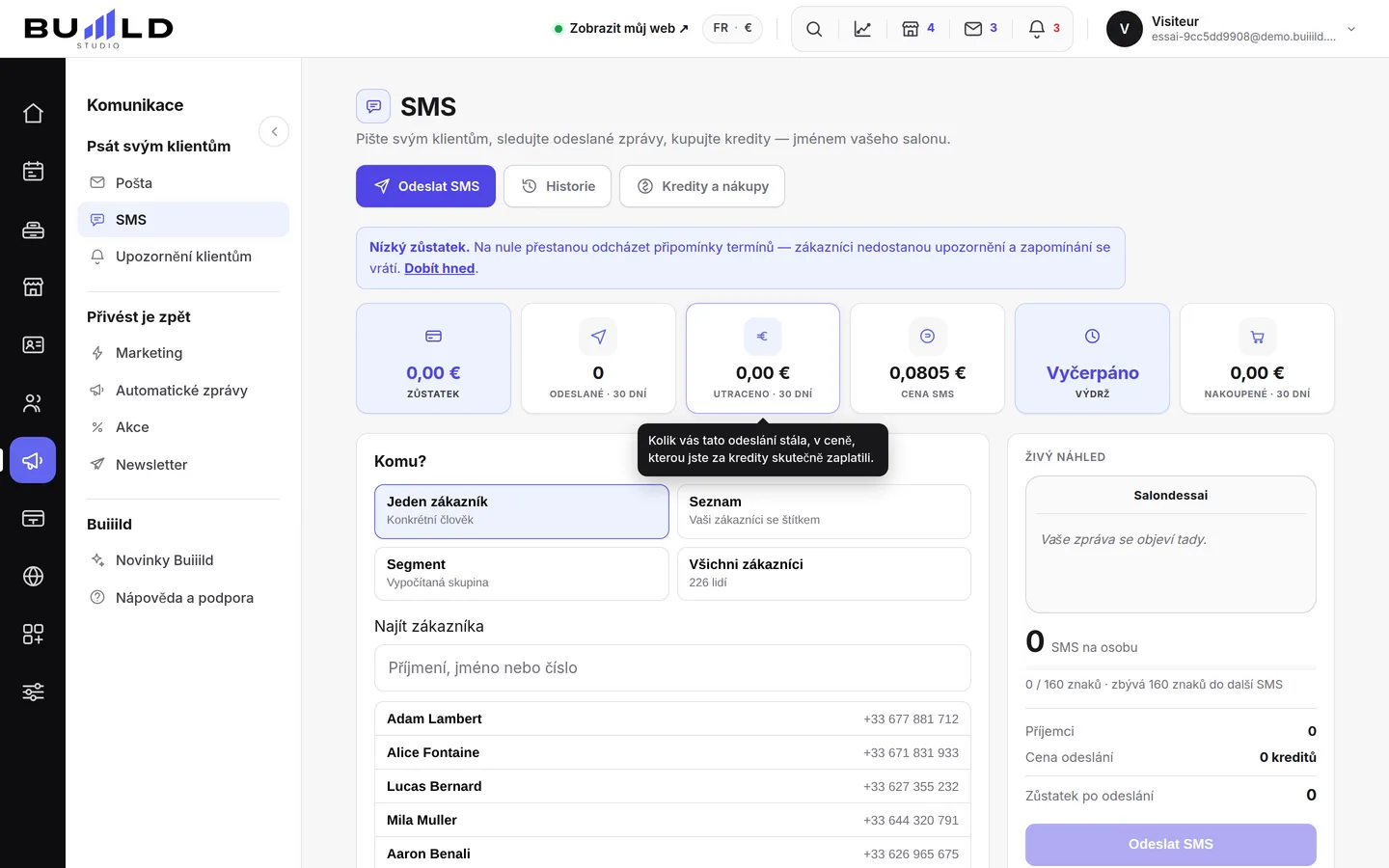This screenshot has width=1389, height=868.
Task: Open the shop storefront icon in the sidebar
Action: [33, 287]
